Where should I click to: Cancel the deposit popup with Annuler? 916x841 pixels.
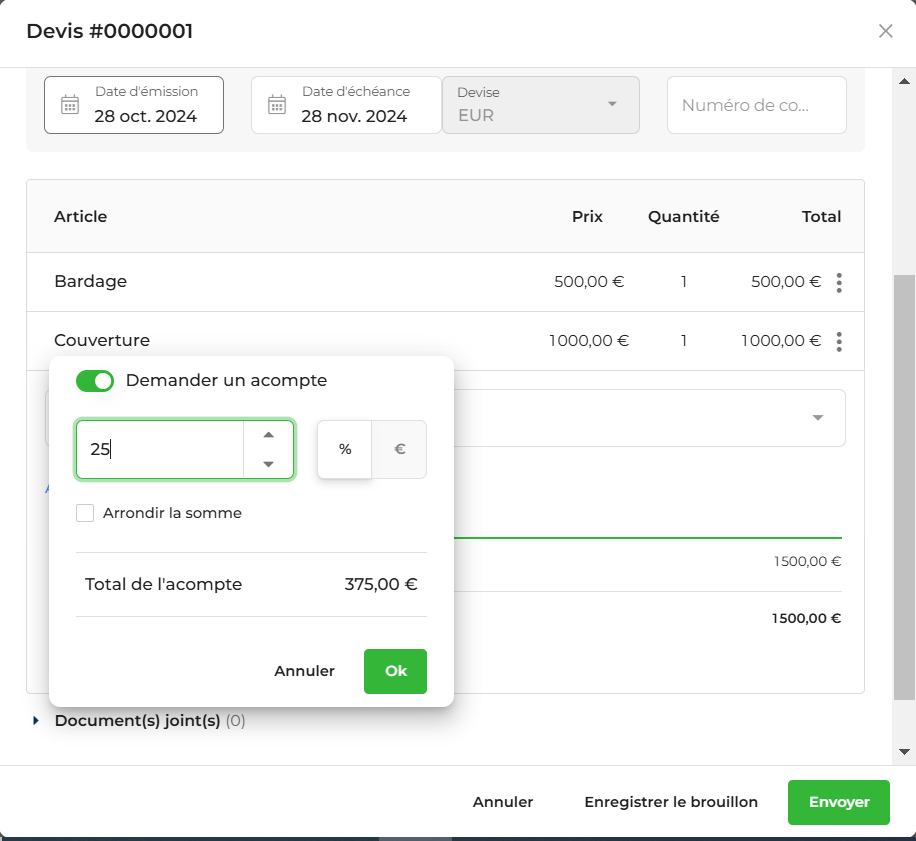[304, 671]
